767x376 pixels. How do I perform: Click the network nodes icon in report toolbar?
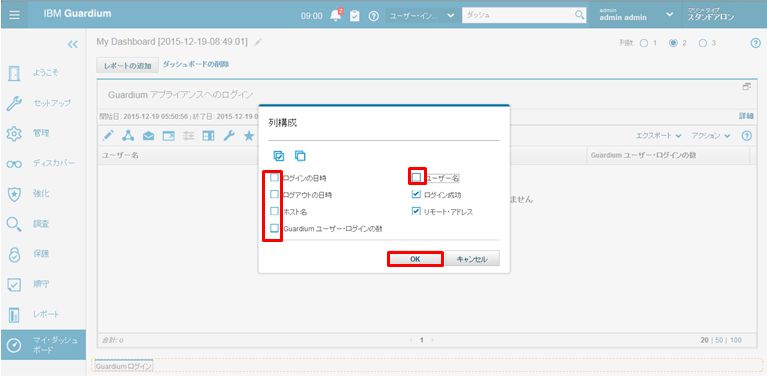pyautogui.click(x=128, y=136)
